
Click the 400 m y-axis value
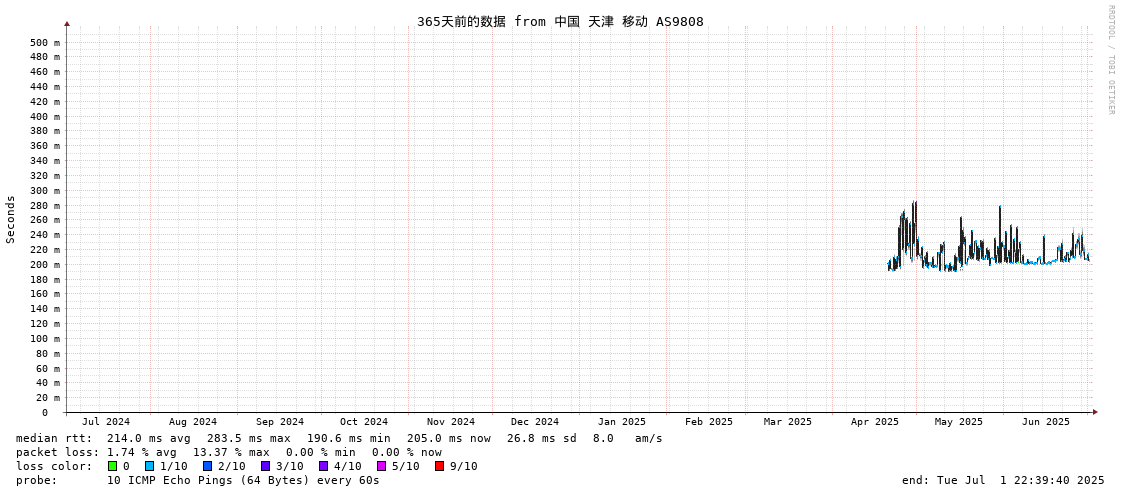(x=45, y=117)
